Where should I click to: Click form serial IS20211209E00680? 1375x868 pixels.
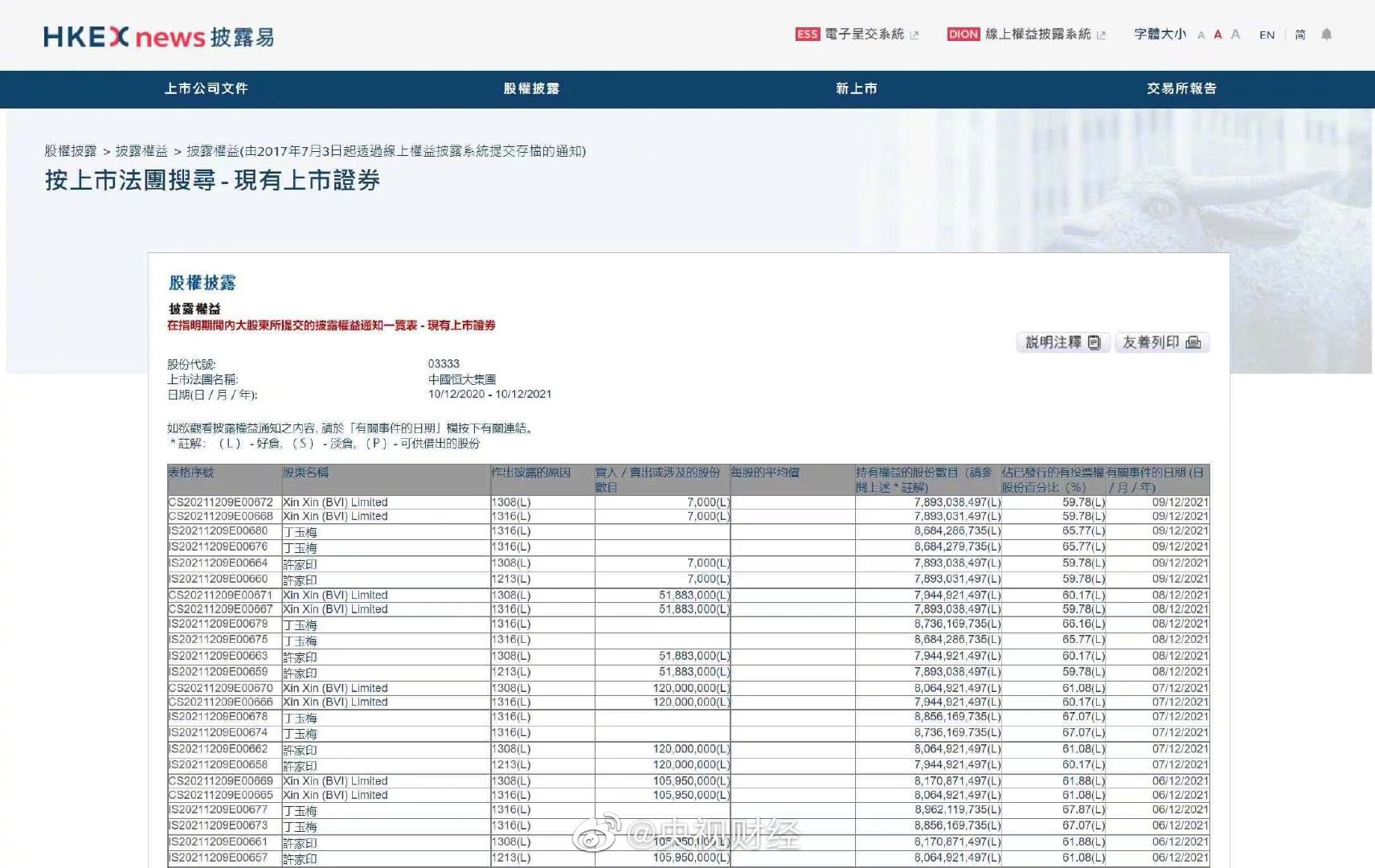[x=218, y=531]
